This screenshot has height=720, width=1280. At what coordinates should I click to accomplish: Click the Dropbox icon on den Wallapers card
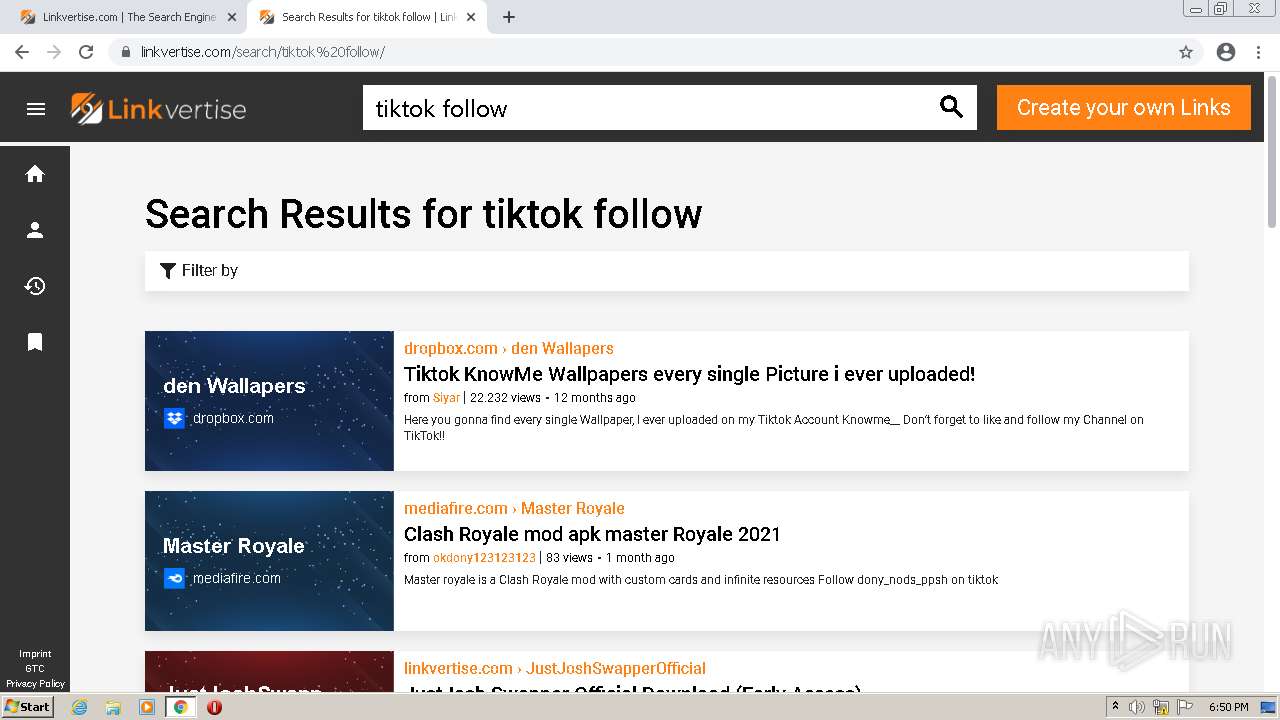[174, 418]
